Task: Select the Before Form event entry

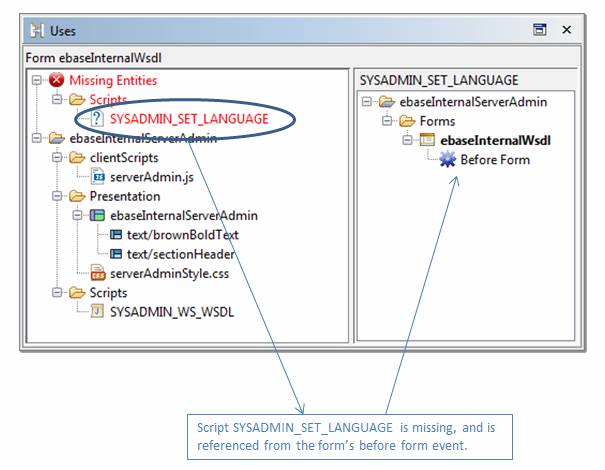Action: click(495, 159)
